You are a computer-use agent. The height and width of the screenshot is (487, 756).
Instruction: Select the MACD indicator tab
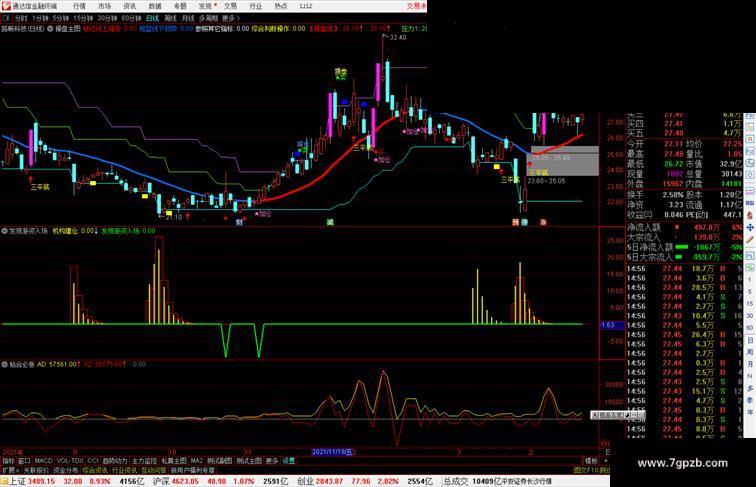tap(43, 461)
